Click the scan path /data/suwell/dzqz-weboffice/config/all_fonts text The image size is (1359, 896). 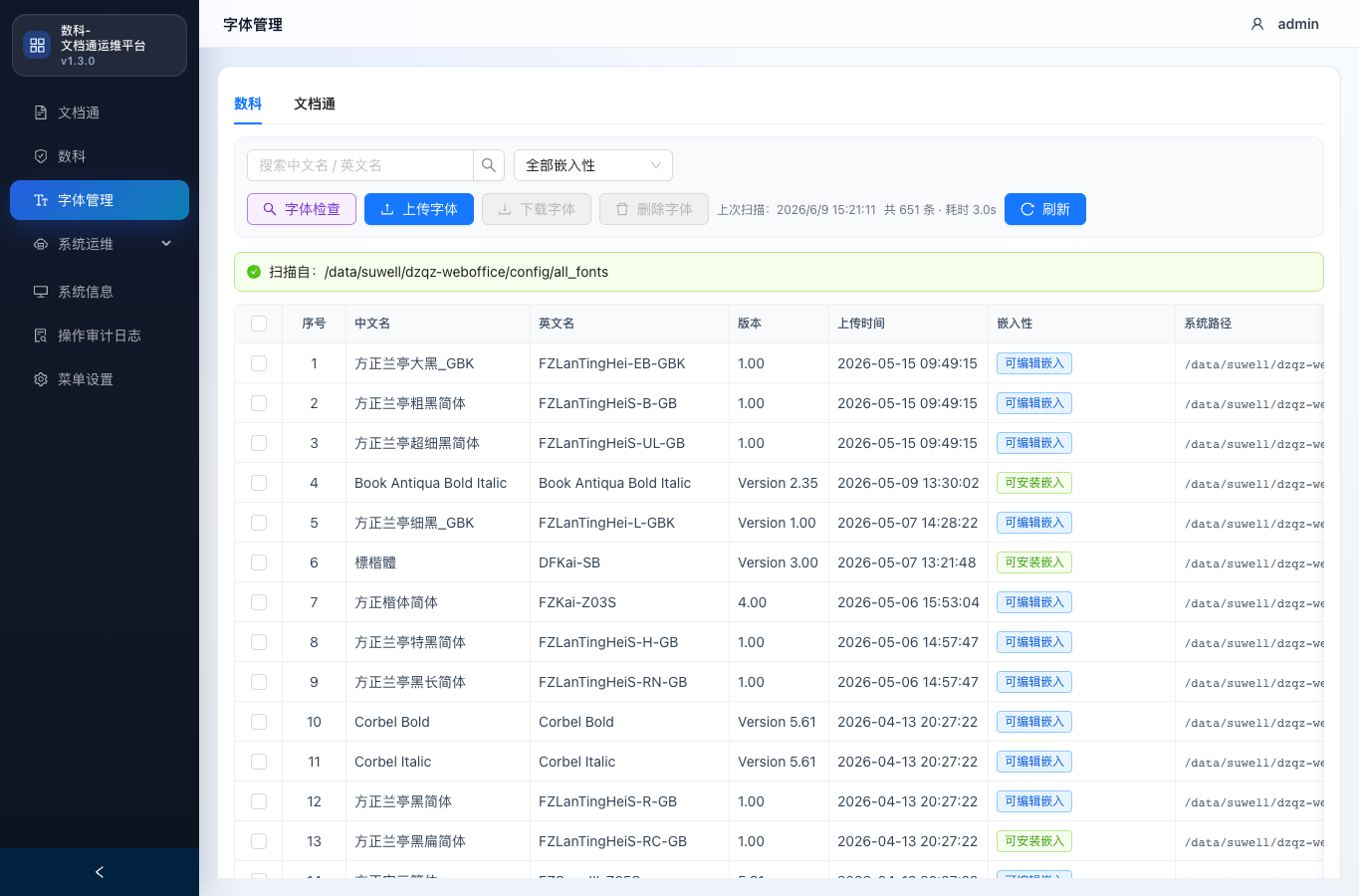point(466,272)
